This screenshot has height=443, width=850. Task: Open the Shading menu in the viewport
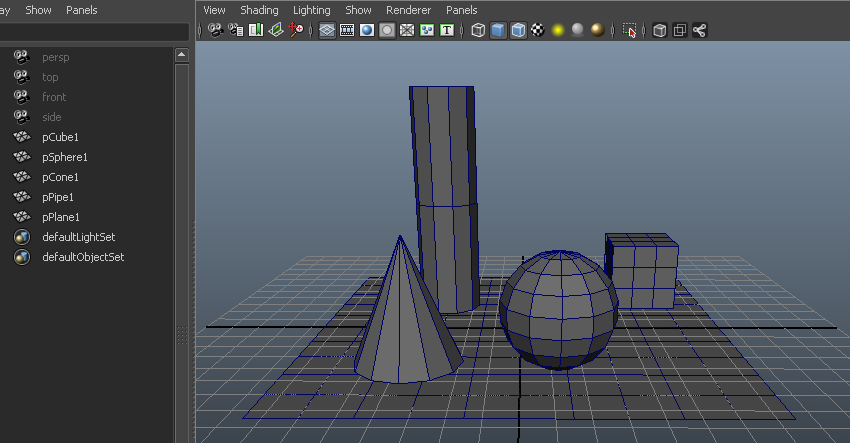coord(259,10)
